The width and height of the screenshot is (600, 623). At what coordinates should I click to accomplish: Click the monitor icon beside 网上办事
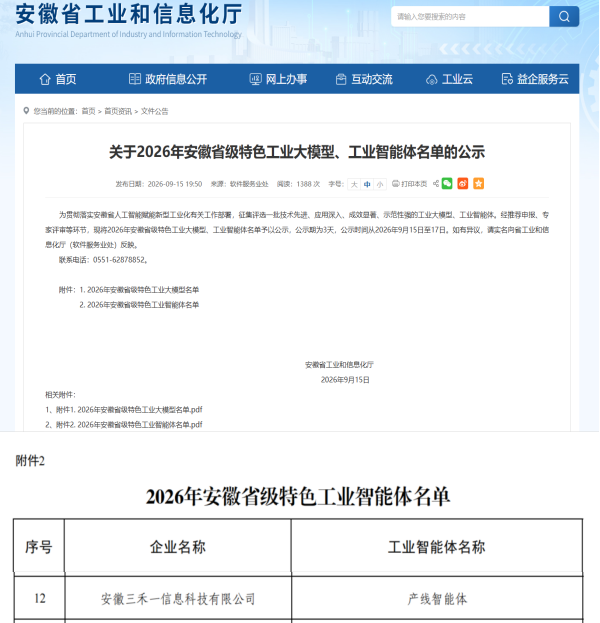255,79
